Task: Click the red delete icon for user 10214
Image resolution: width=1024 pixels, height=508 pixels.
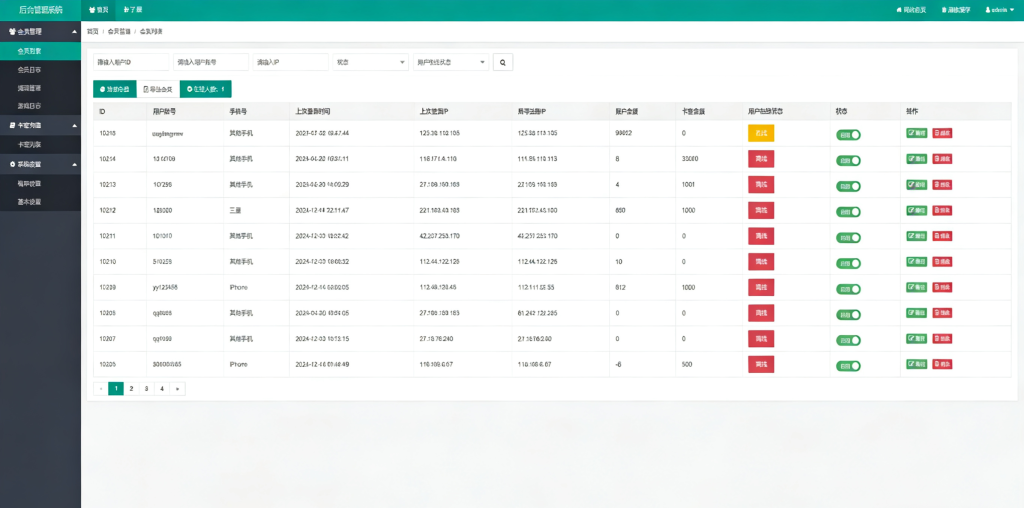Action: 942,159
